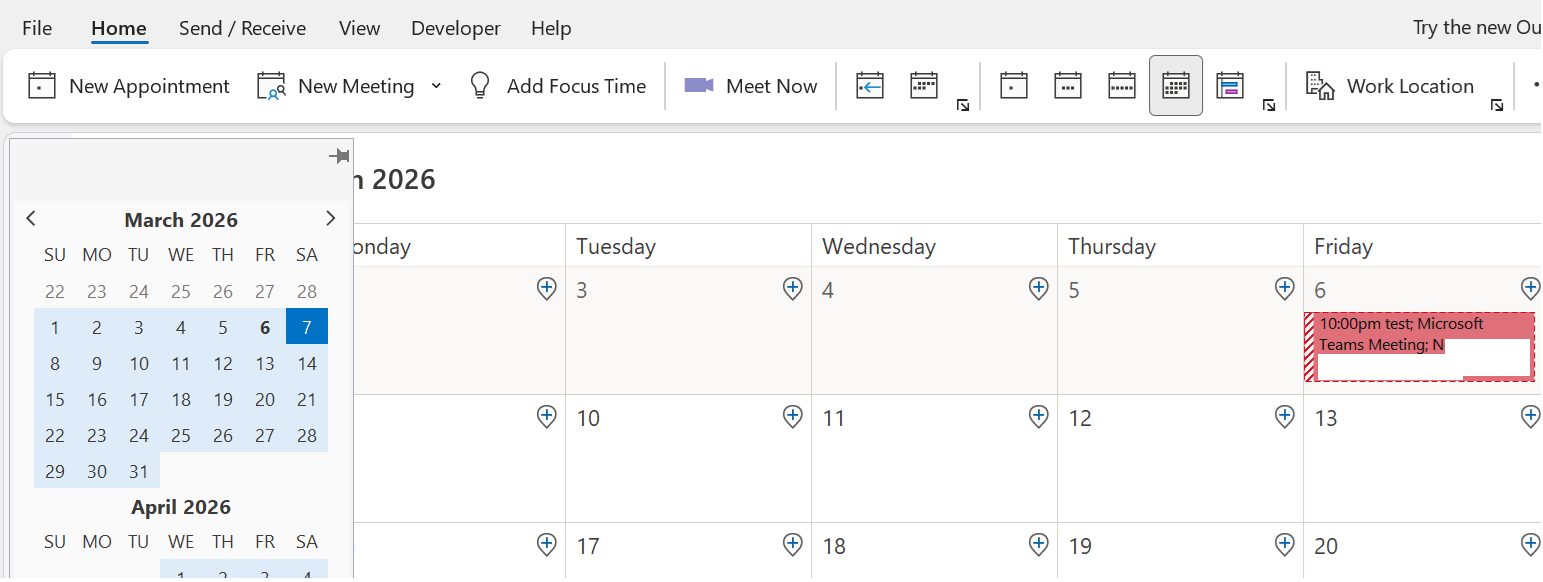This screenshot has height=582, width=1543.
Task: Switch to full Week view
Action: [x=1122, y=86]
